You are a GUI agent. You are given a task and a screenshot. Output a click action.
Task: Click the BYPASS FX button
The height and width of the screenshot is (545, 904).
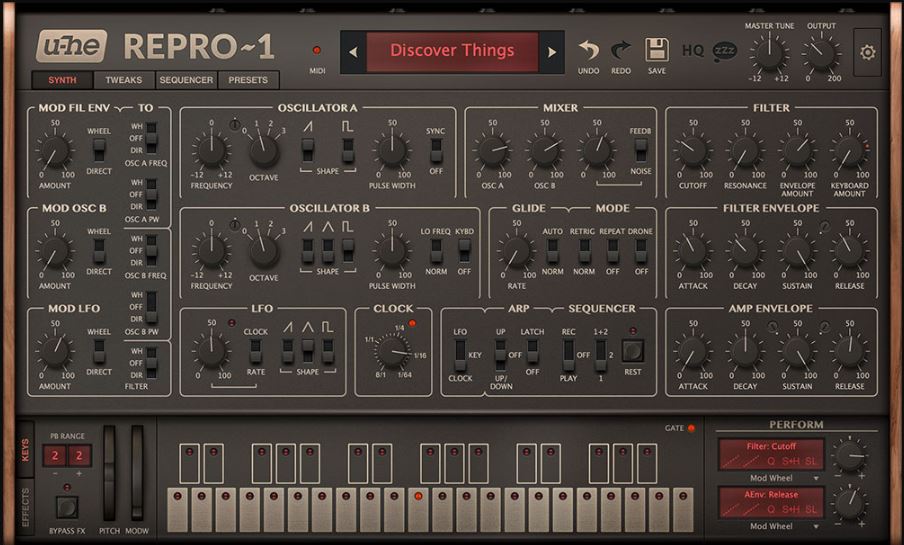tap(67, 508)
